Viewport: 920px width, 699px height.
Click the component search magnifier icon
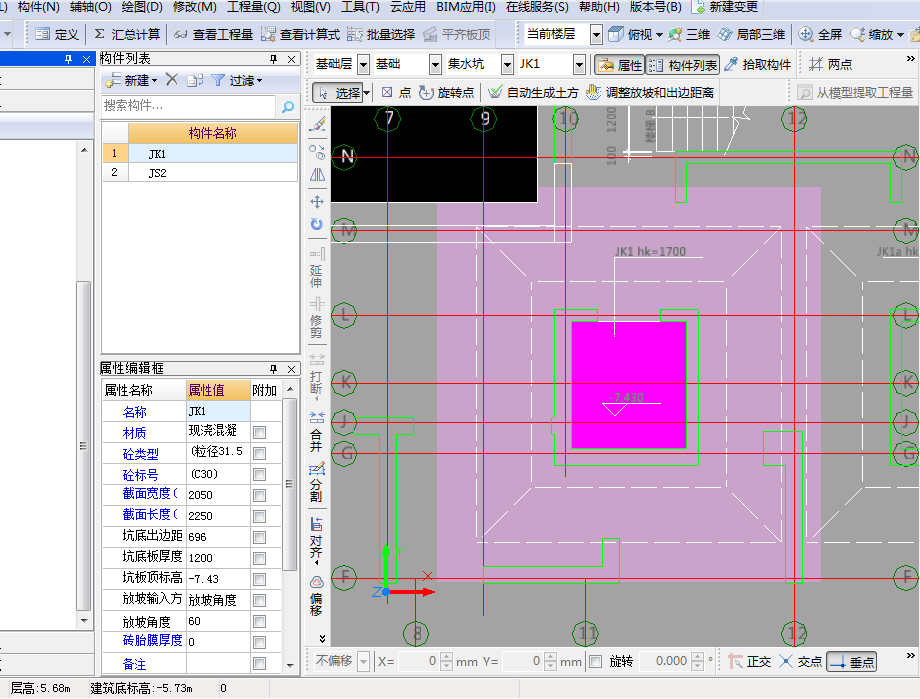click(288, 106)
